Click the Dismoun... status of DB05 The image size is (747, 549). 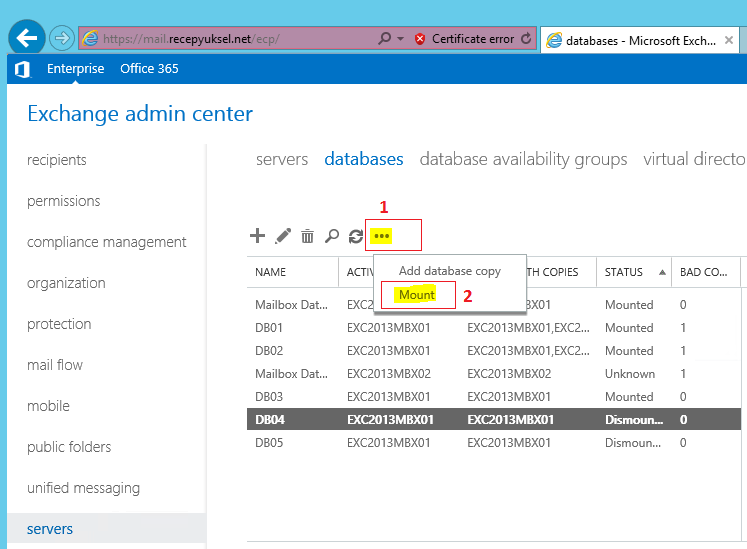[633, 443]
